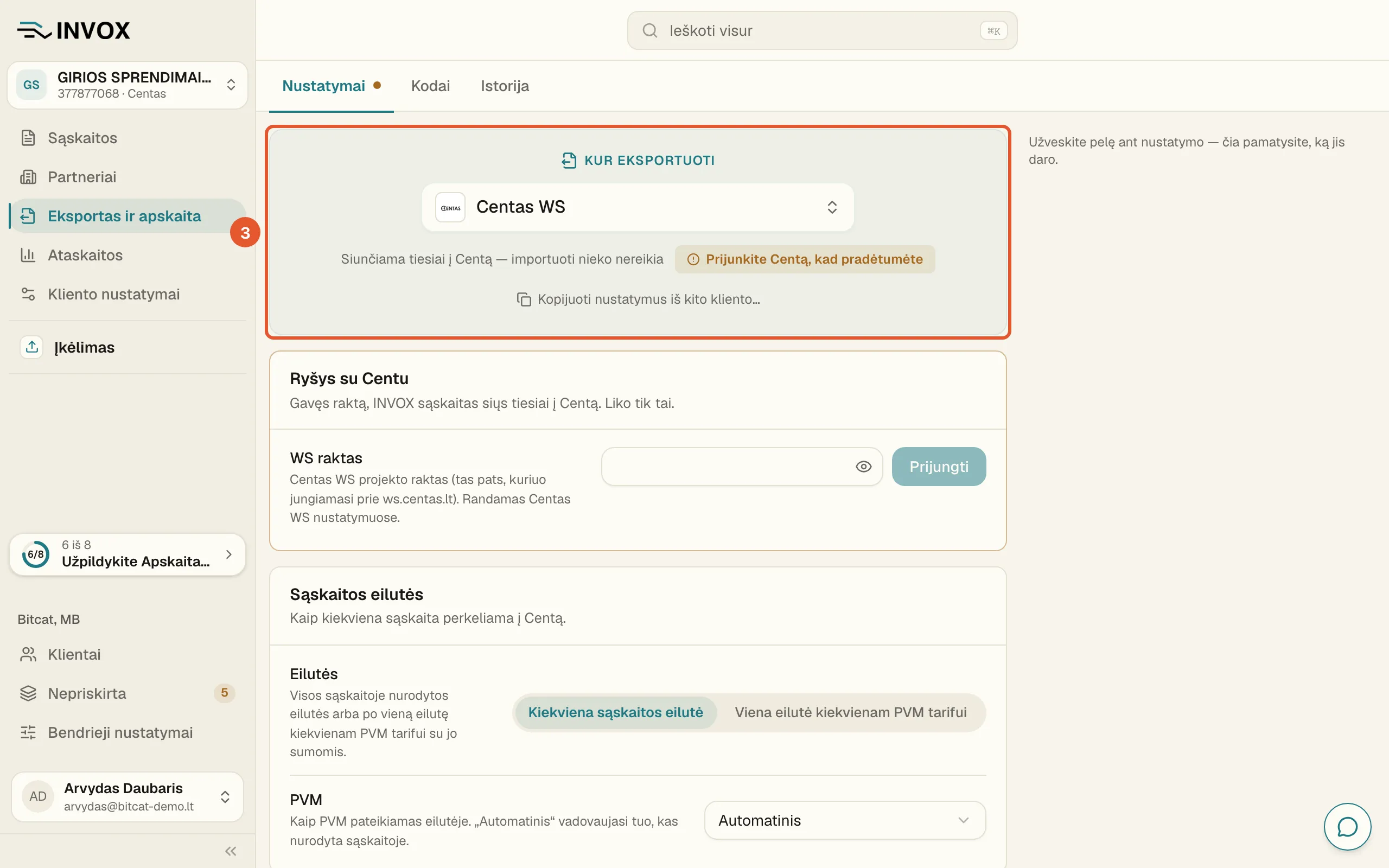Click the INVOX logo

click(73, 30)
